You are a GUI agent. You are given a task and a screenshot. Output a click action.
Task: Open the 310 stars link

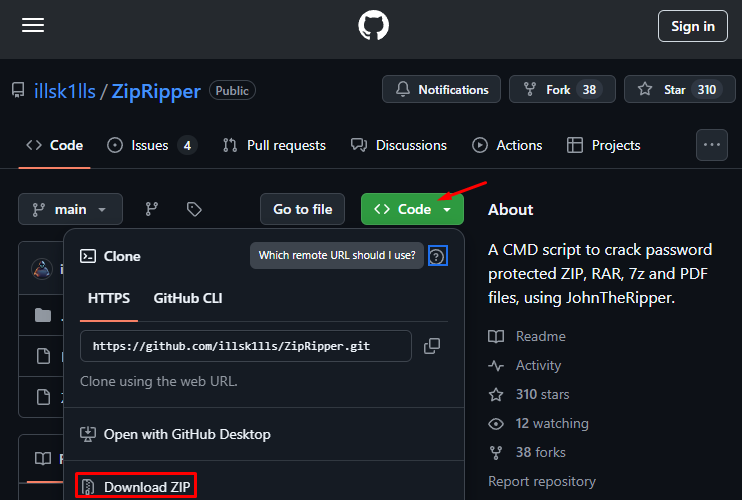(529, 394)
